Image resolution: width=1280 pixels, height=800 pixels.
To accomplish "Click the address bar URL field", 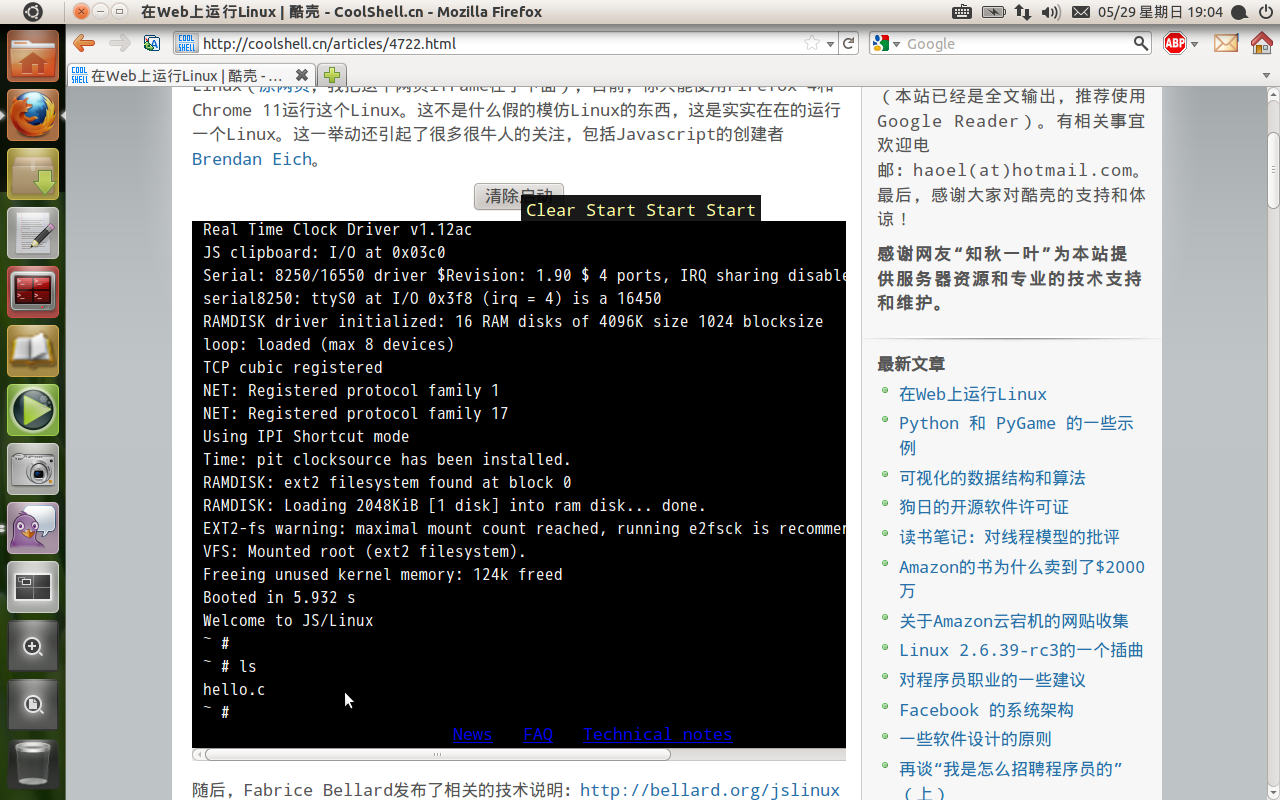I will [x=500, y=43].
